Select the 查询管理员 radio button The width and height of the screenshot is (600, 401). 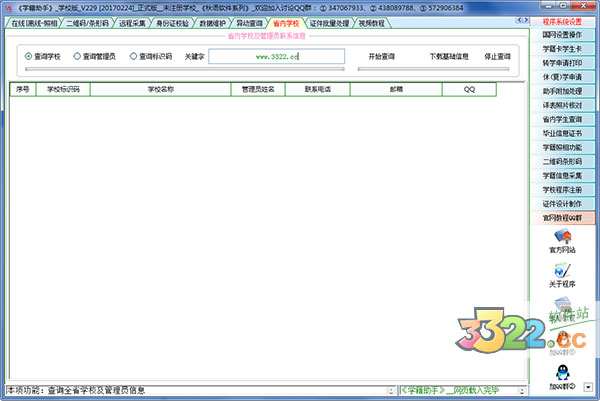click(77, 56)
